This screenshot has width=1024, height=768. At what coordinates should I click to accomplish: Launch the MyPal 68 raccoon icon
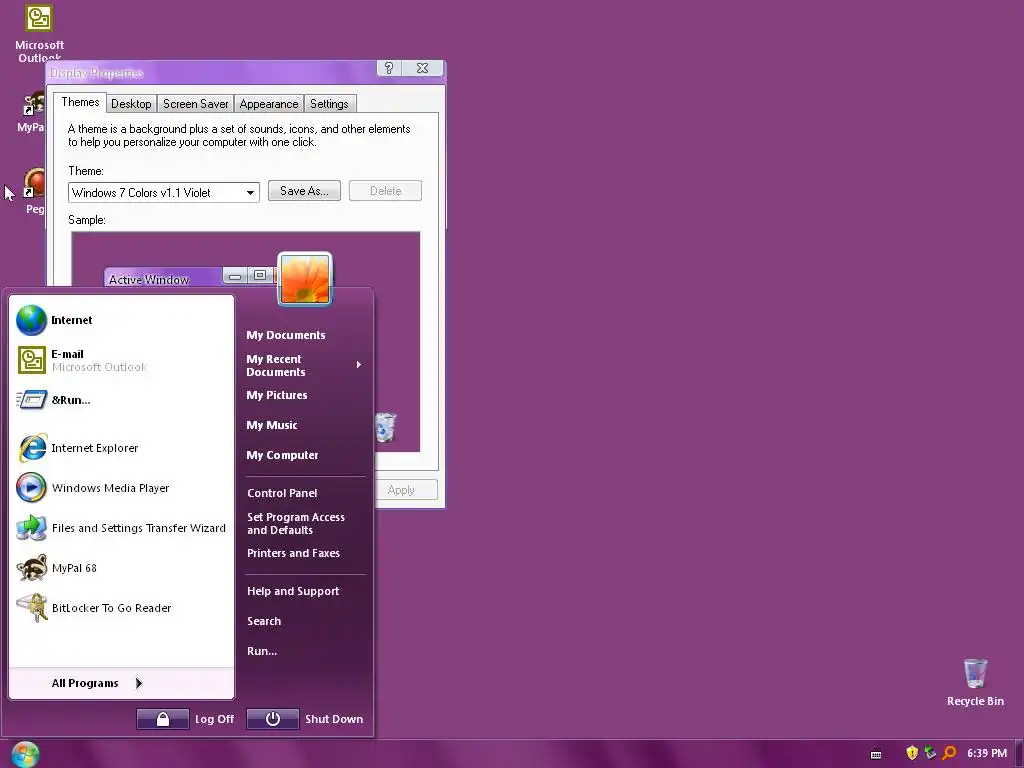[31, 568]
